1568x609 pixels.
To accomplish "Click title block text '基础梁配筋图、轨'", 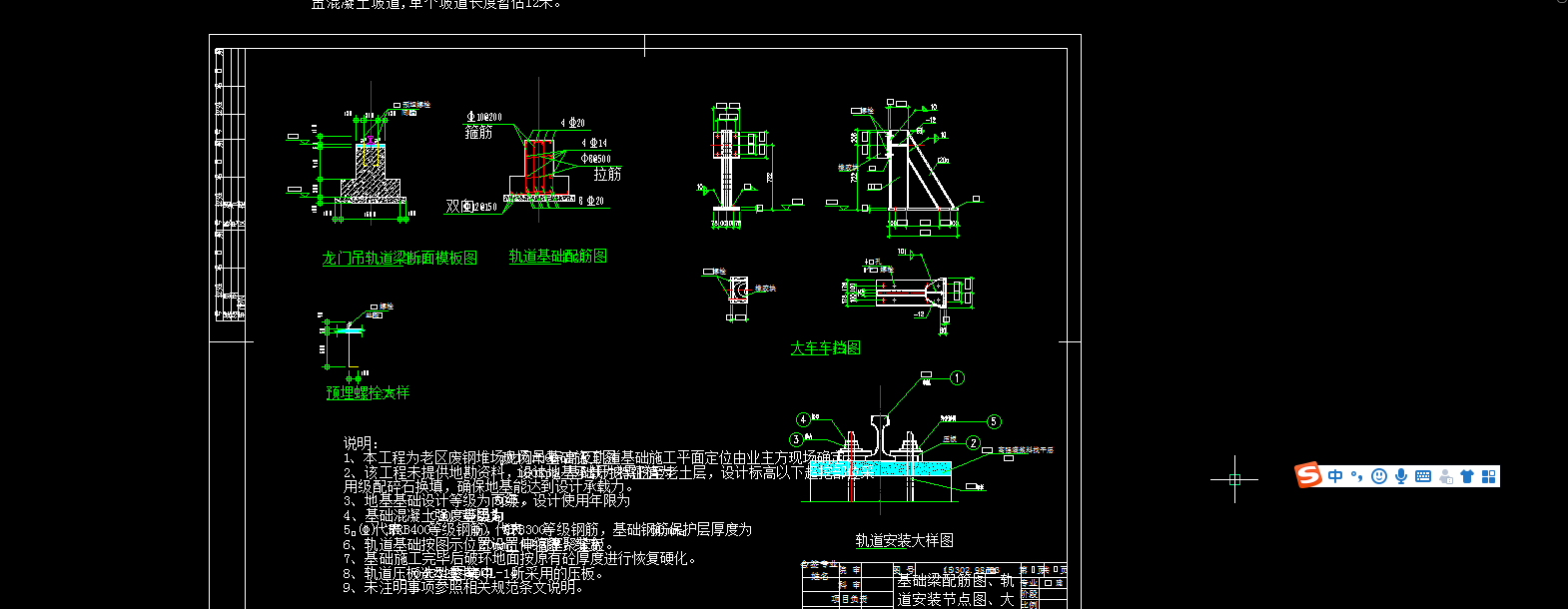I will 956,580.
